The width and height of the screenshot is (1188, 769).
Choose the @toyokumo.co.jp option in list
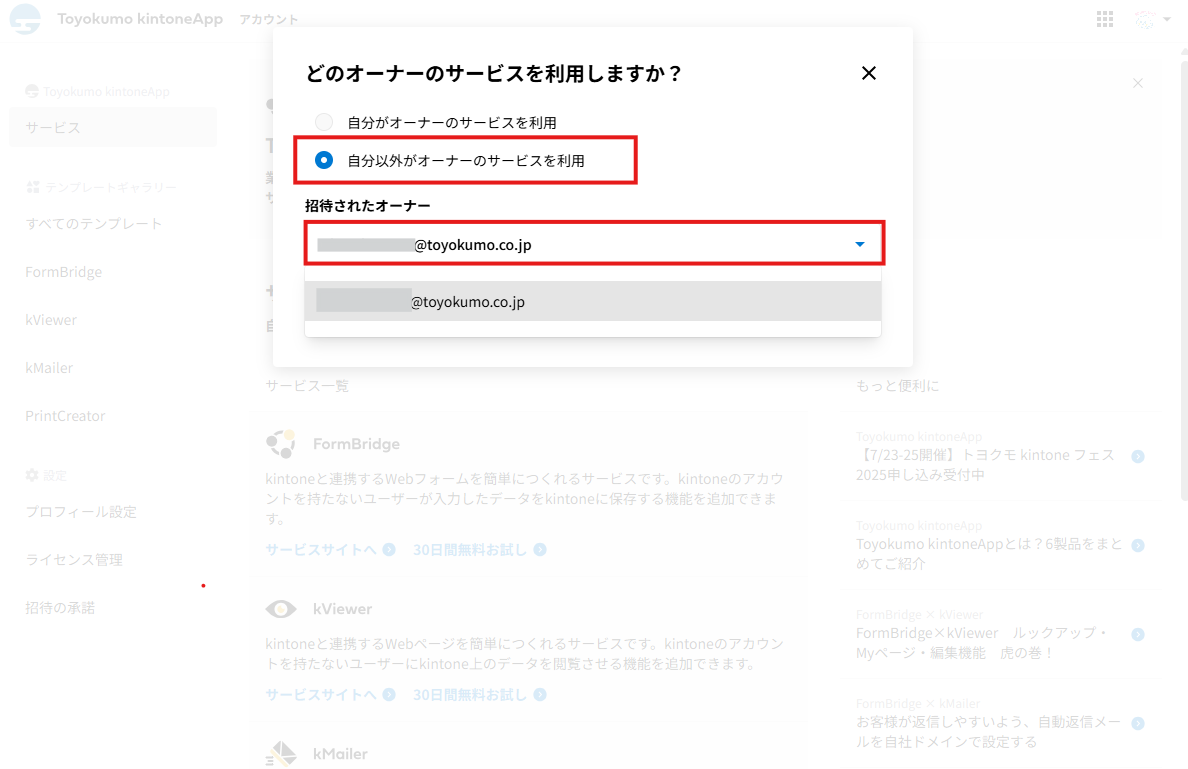coord(592,302)
